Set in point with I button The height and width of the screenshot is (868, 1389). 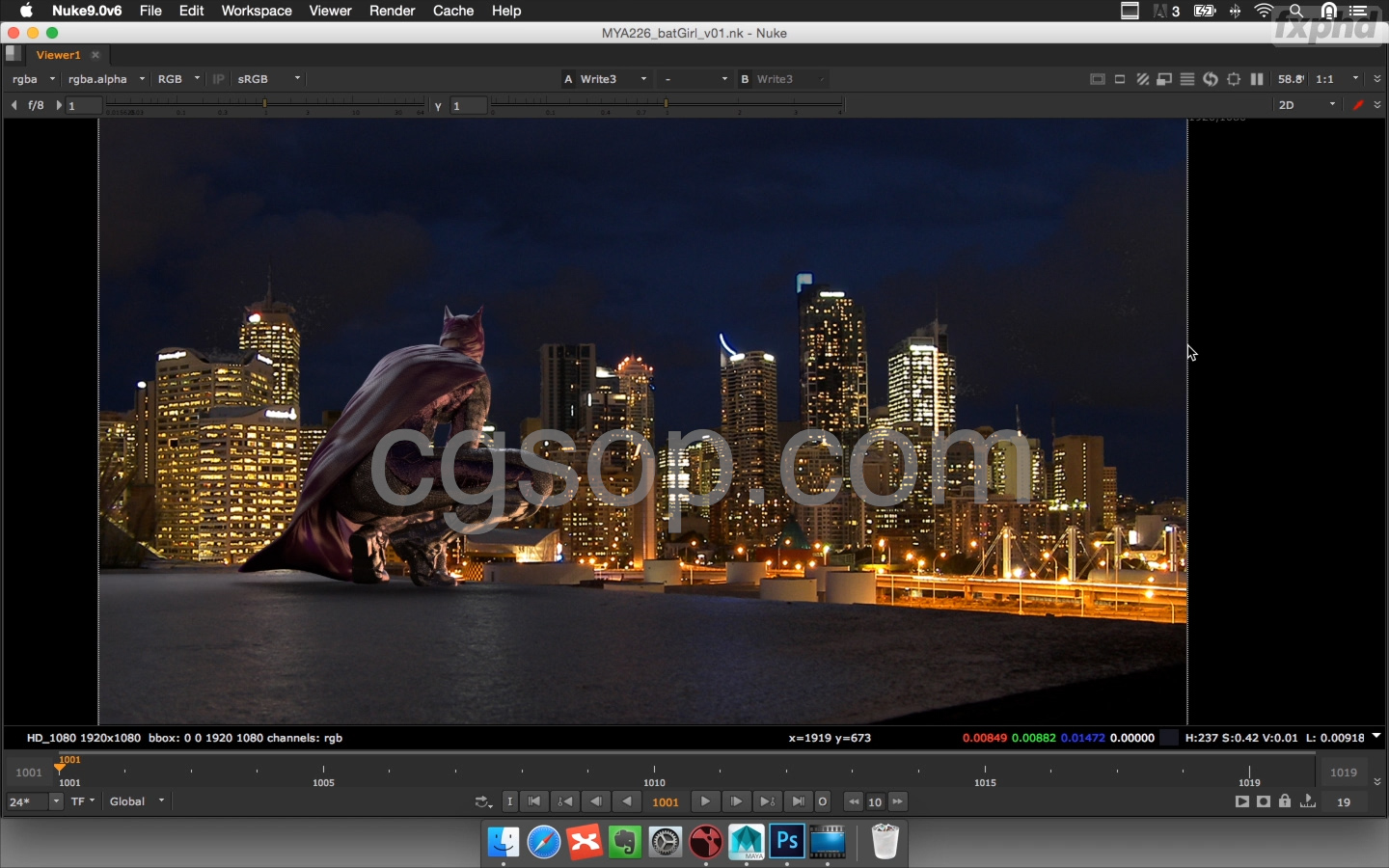pos(510,801)
